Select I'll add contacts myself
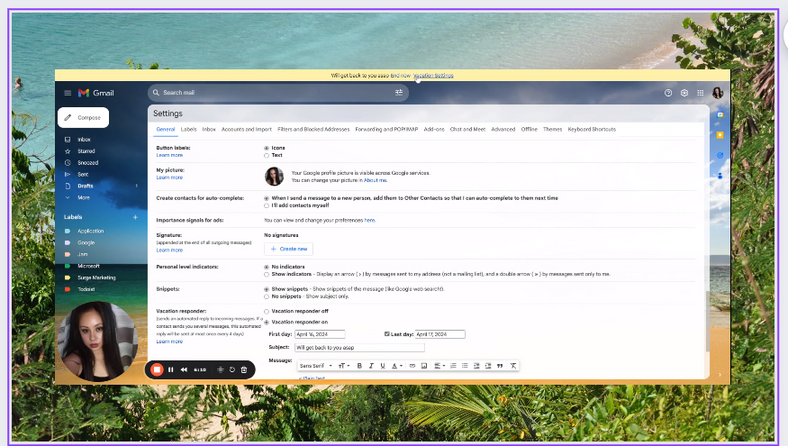Viewport: 788px width, 446px height. [266, 206]
